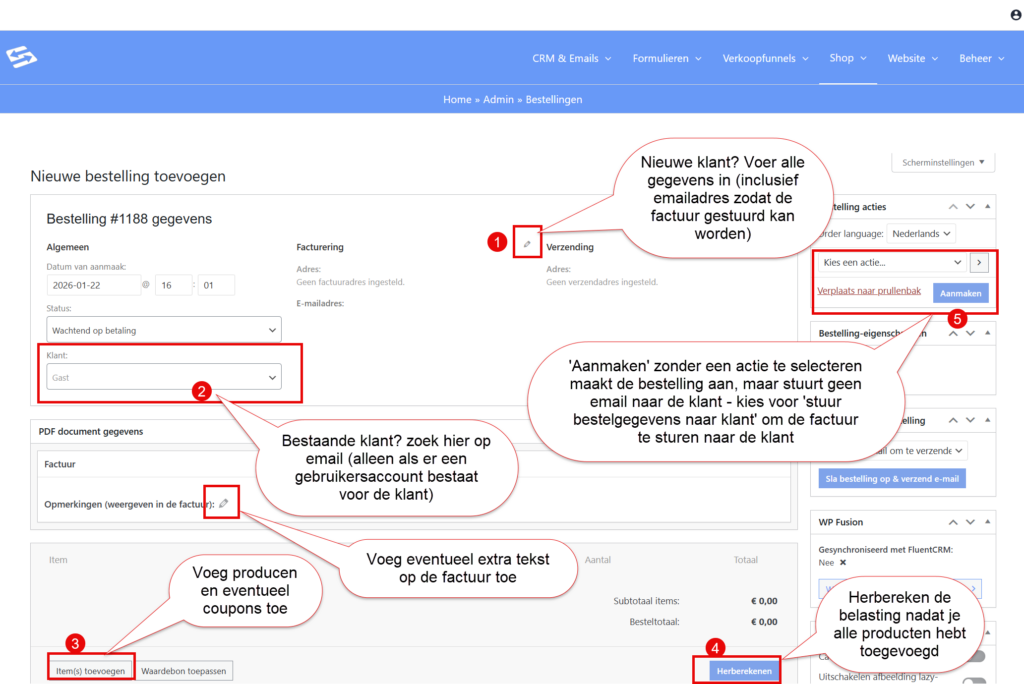
Task: Click the pencil icon next to Opmerkingen
Action: (223, 503)
